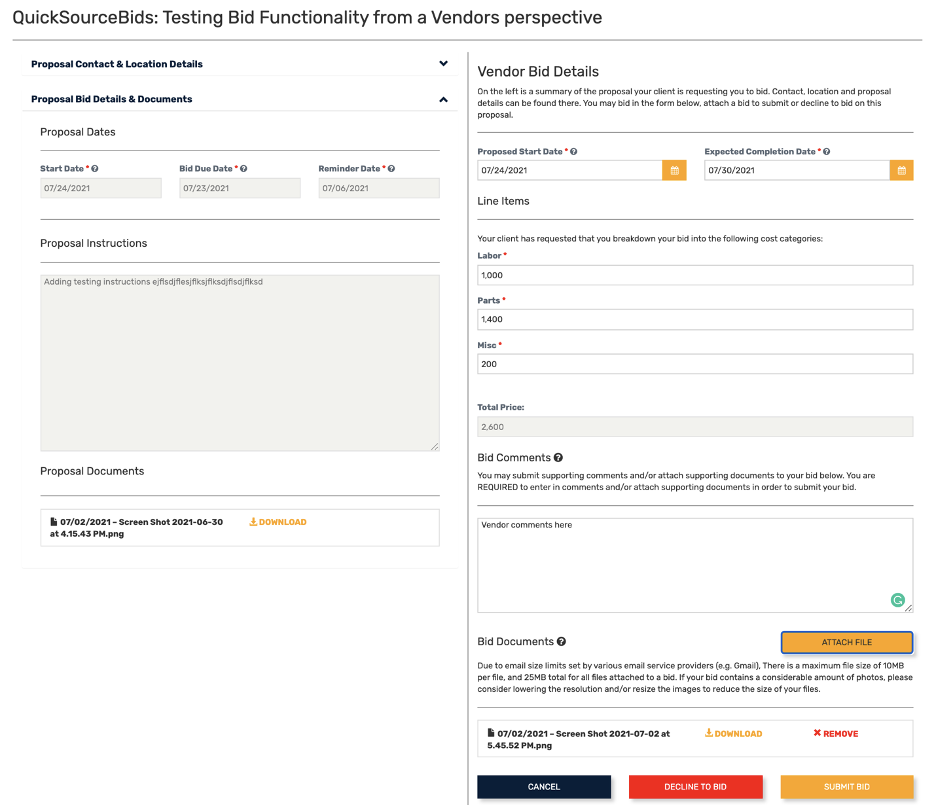Image resolution: width=936 pixels, height=806 pixels.
Task: Click the Attach File button
Action: tap(846, 642)
